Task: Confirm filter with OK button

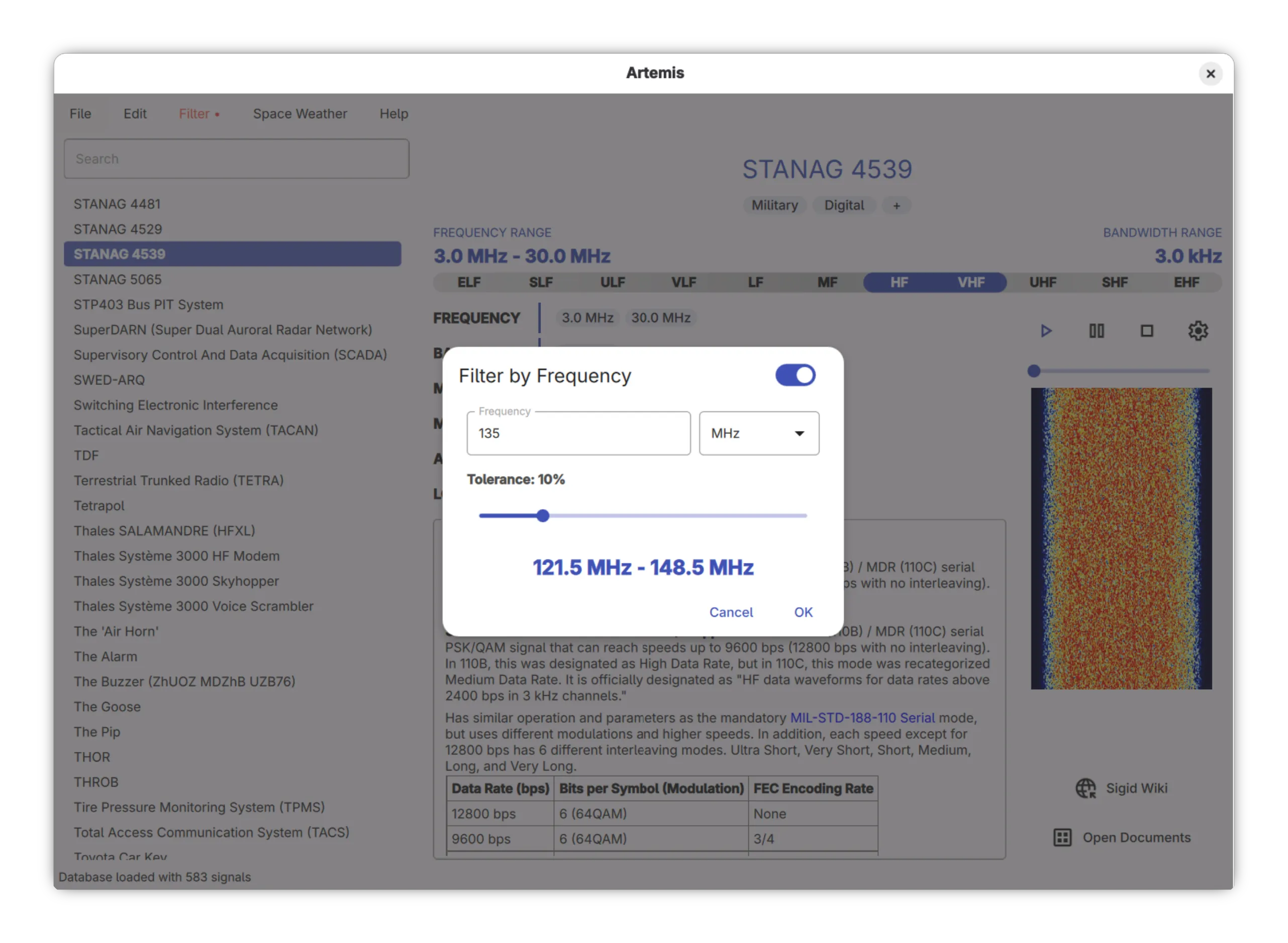Action: (x=803, y=612)
